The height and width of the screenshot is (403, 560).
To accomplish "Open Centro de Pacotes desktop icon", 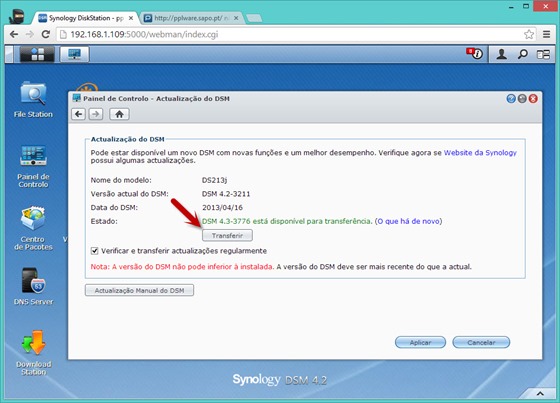I will 33,228.
